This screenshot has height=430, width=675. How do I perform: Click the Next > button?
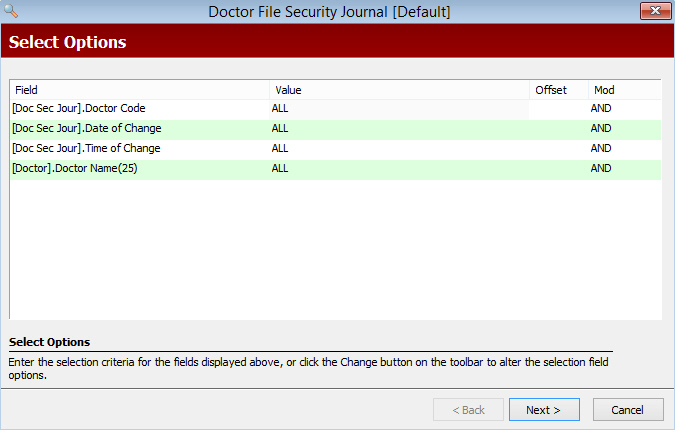point(544,410)
